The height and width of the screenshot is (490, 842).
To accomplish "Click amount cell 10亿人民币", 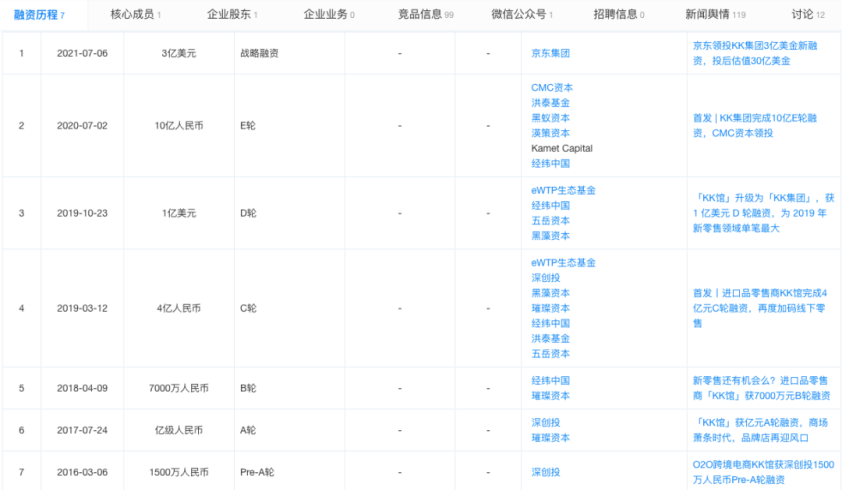I will [x=179, y=125].
